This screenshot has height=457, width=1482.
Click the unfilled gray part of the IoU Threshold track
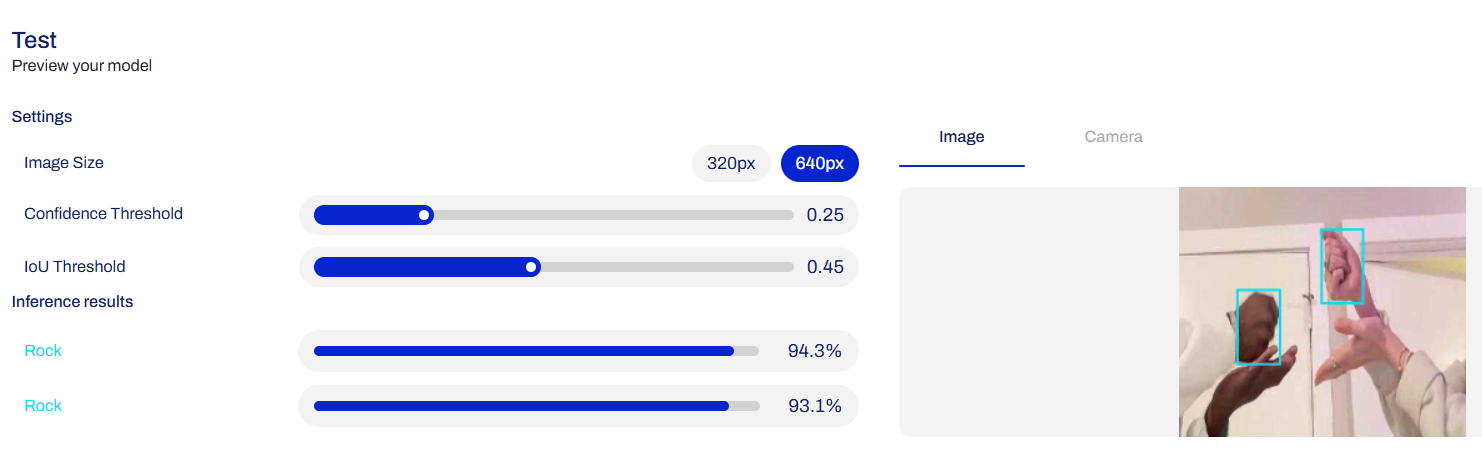tap(667, 267)
